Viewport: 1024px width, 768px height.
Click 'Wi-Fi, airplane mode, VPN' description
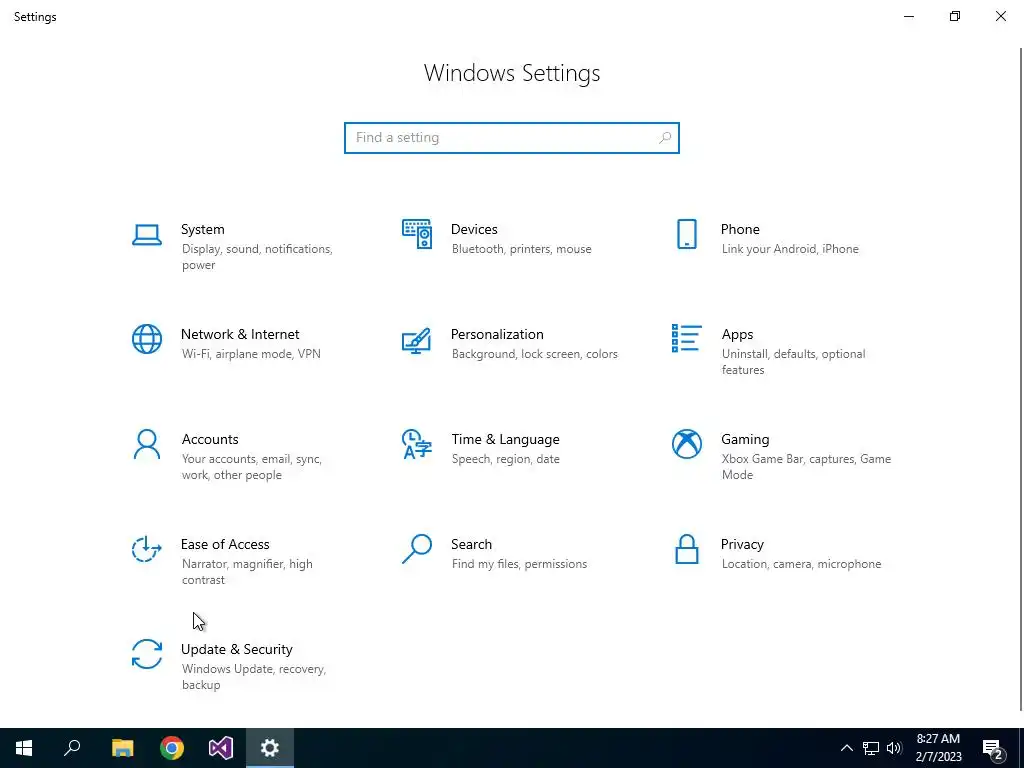coord(251,354)
